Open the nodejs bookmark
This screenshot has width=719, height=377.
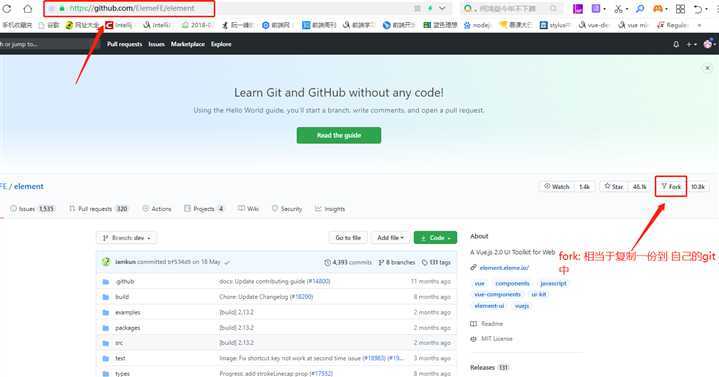tap(477, 25)
